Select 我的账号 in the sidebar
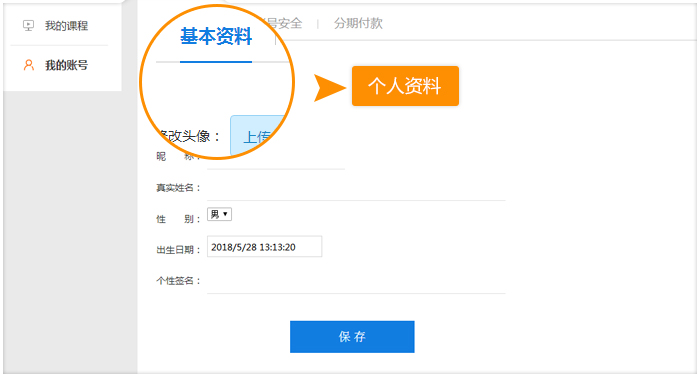The image size is (700, 377). (66, 65)
